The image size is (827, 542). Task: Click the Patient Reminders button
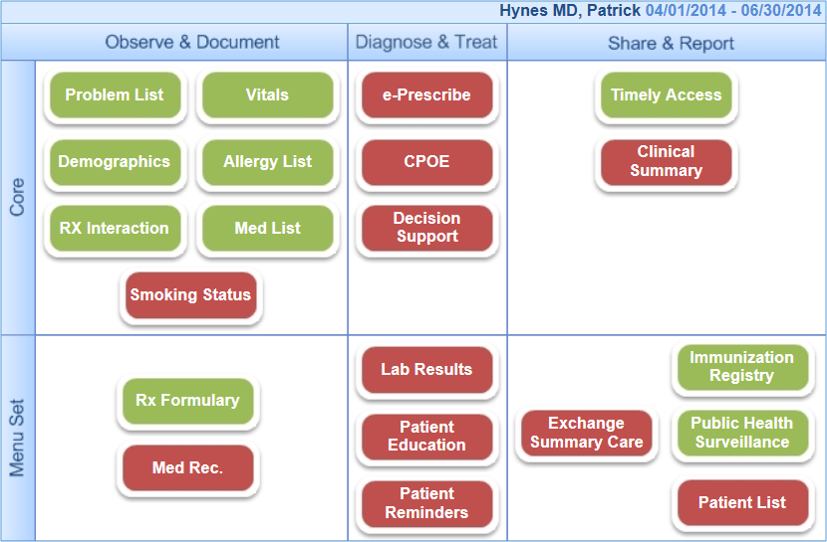[427, 503]
